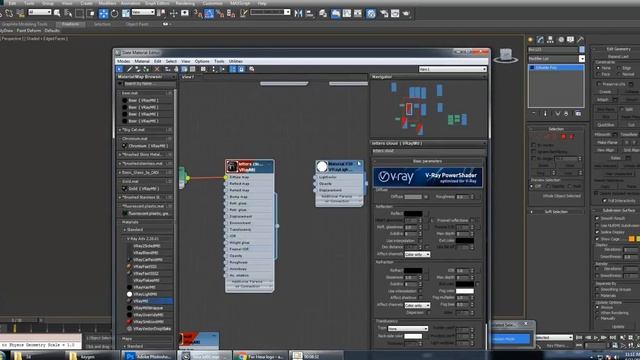This screenshot has width=640, height=360.
Task: Open the Edit menu in Slate Material Editor
Action: coord(157,61)
